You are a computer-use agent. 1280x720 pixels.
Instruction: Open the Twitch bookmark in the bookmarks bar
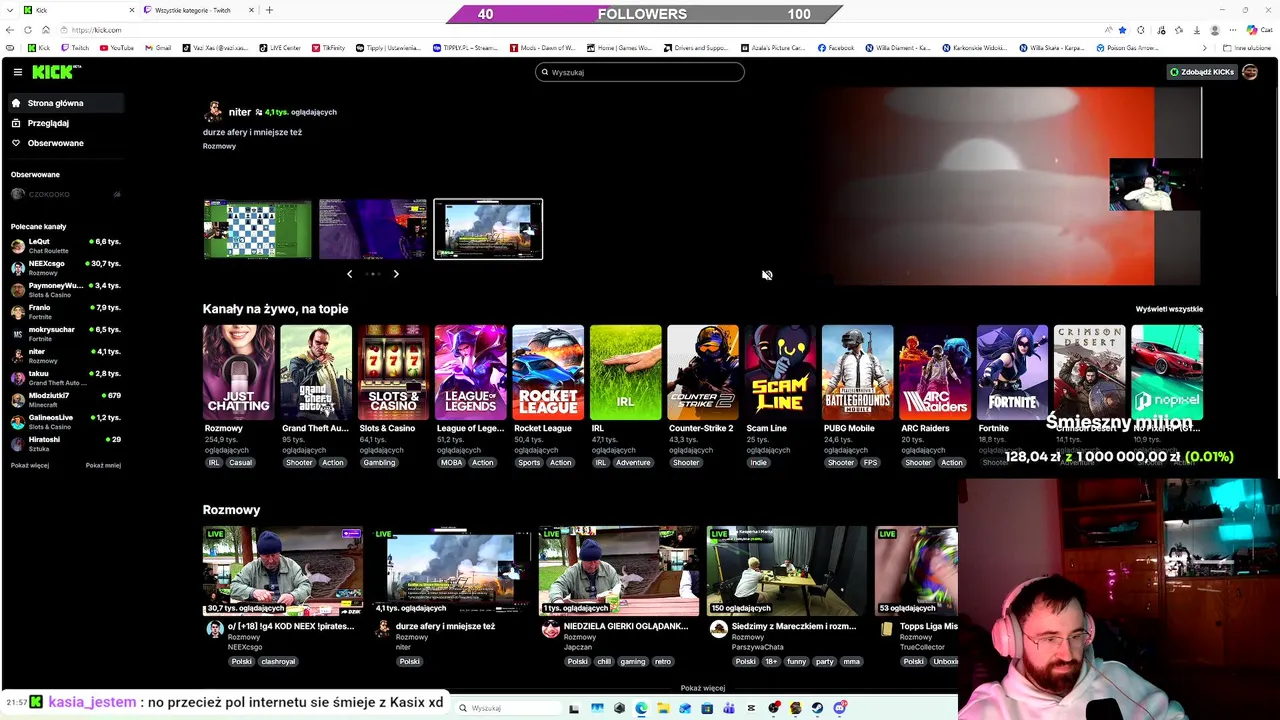(x=75, y=48)
